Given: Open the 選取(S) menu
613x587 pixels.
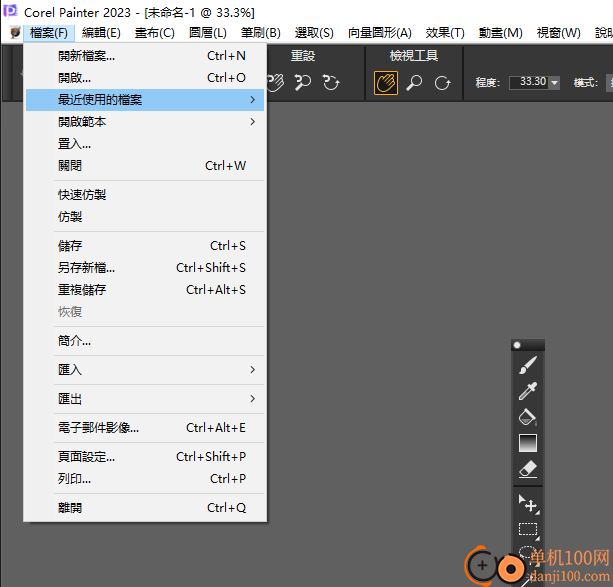Looking at the screenshot, I should (x=314, y=33).
